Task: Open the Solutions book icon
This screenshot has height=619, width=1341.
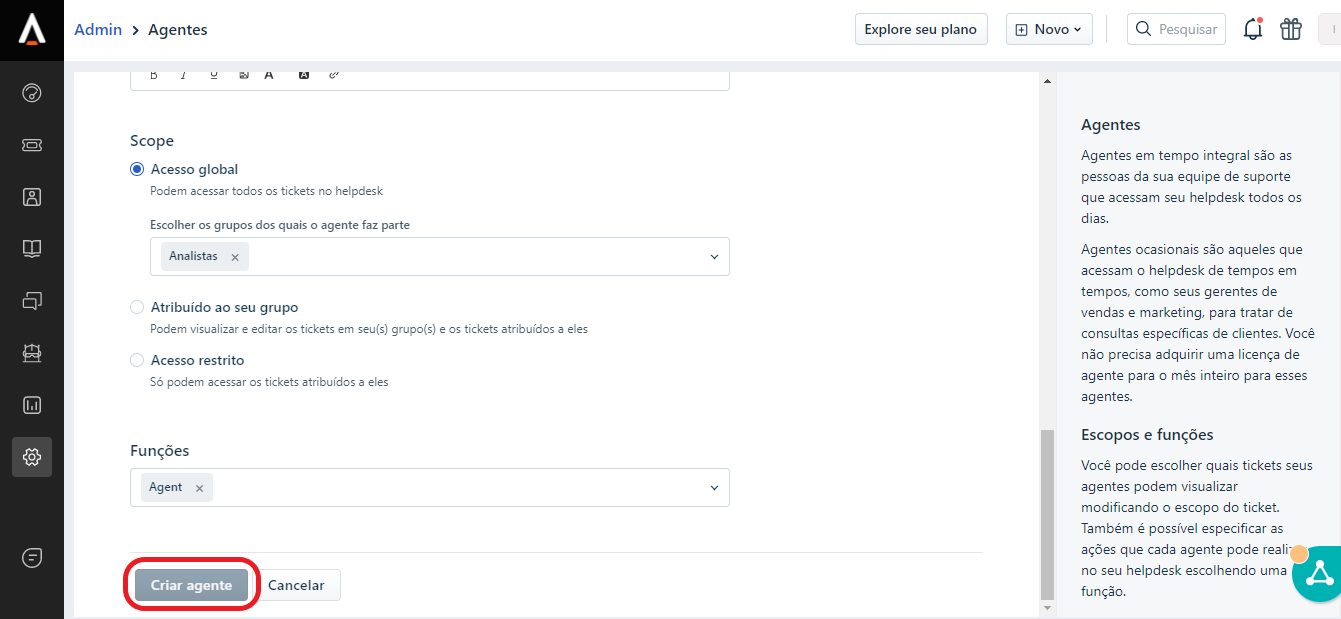Action: point(32,249)
